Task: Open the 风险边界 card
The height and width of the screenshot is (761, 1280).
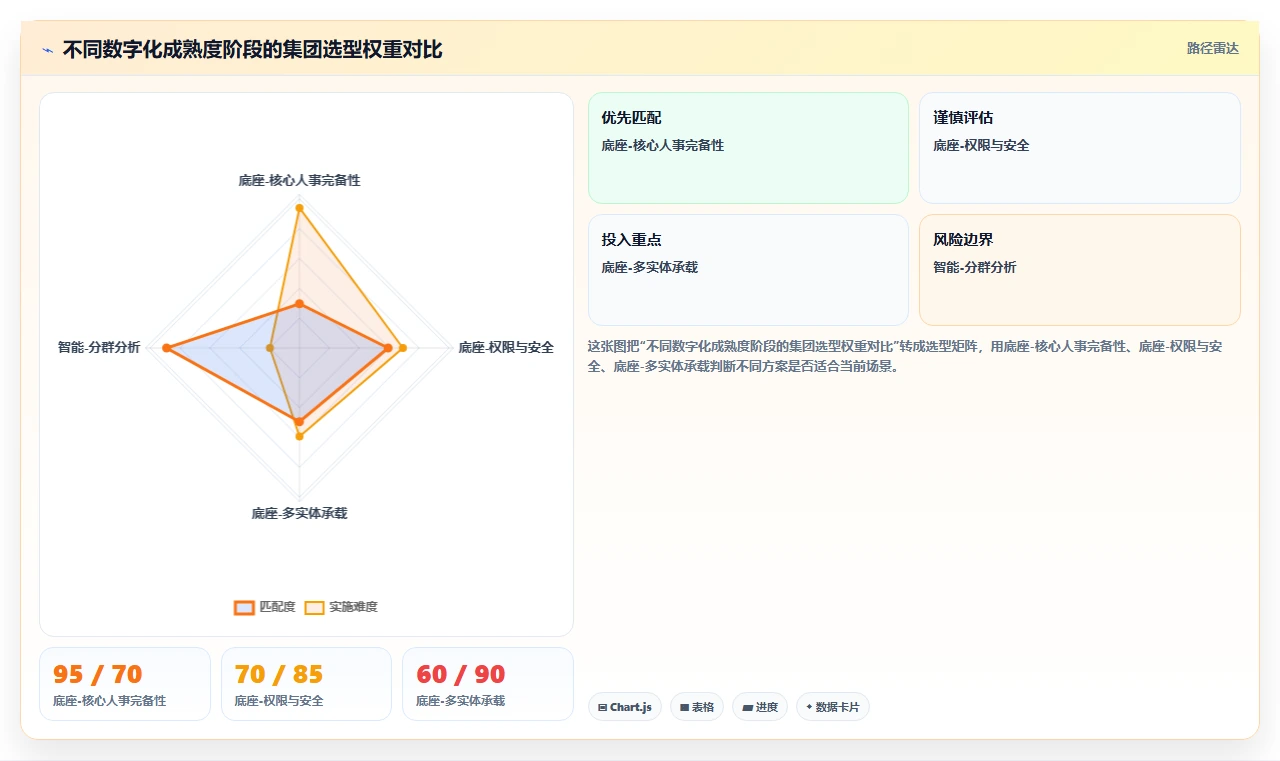Action: (1080, 270)
